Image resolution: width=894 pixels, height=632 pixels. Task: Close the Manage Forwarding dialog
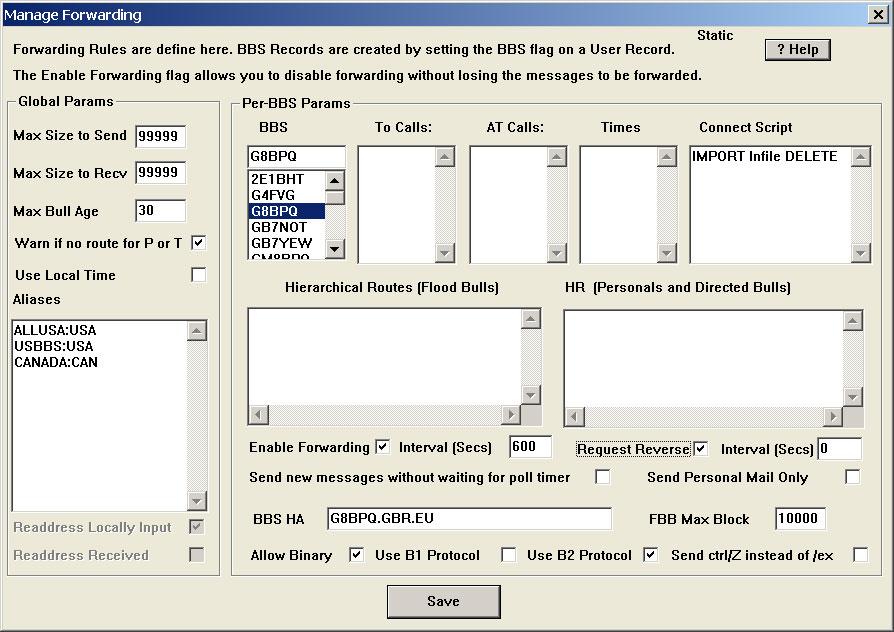[878, 14]
